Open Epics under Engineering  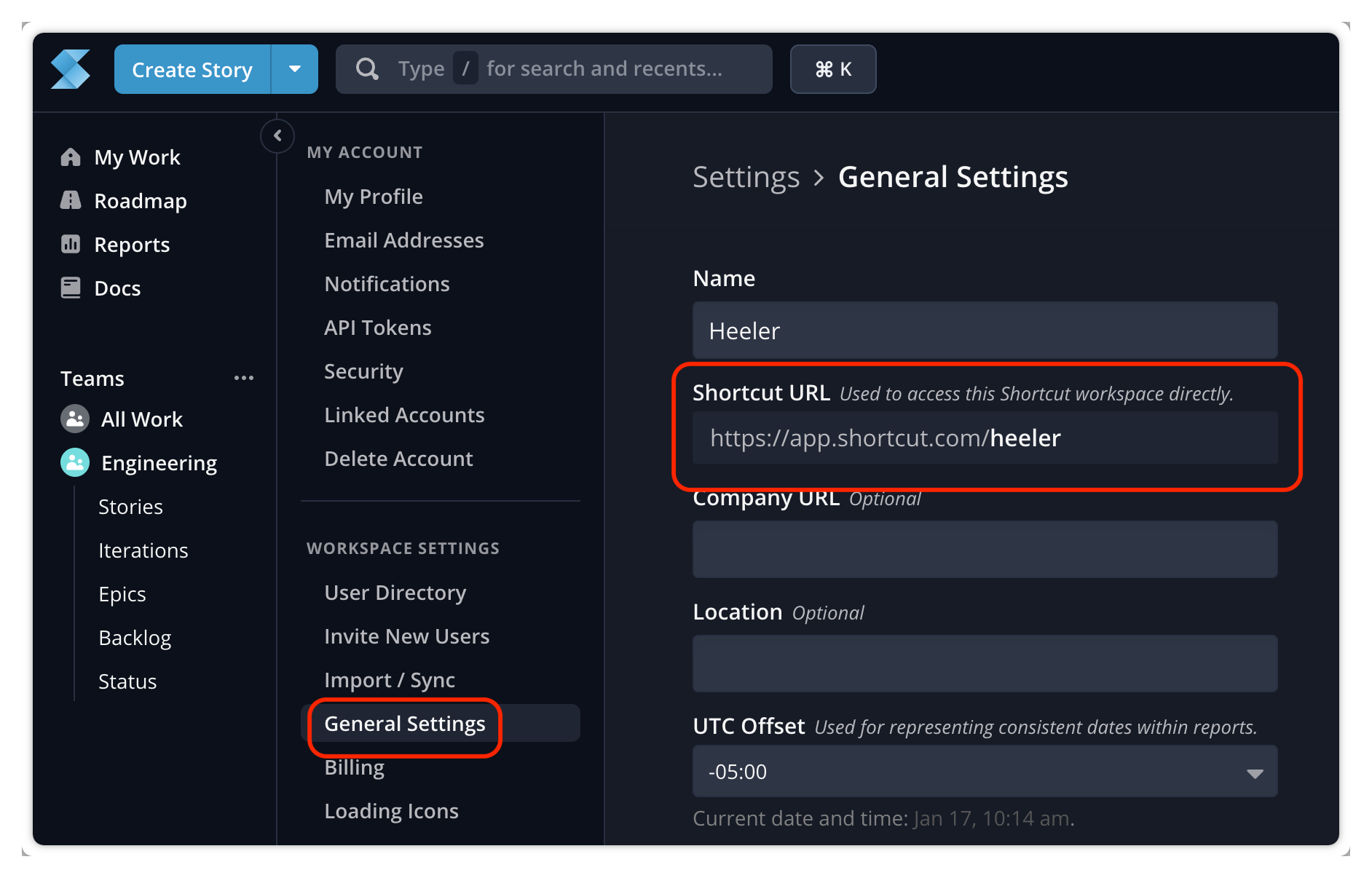pyautogui.click(x=122, y=594)
